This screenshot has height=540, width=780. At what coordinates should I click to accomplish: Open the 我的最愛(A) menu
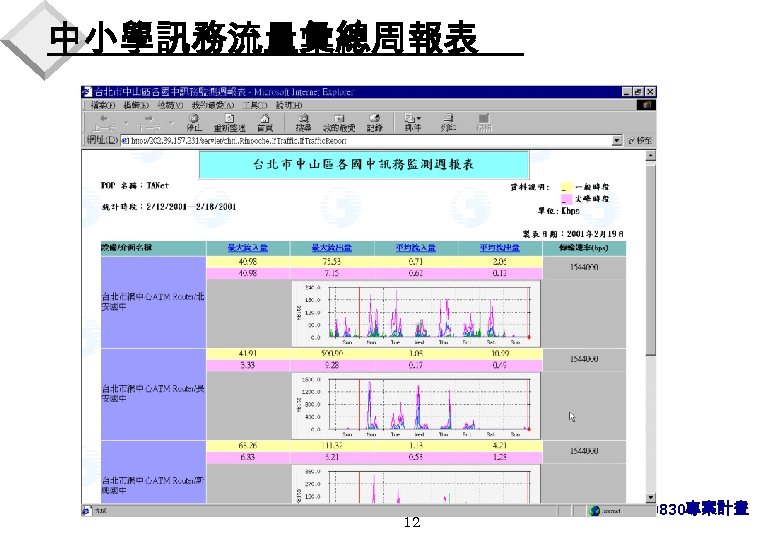(213, 105)
